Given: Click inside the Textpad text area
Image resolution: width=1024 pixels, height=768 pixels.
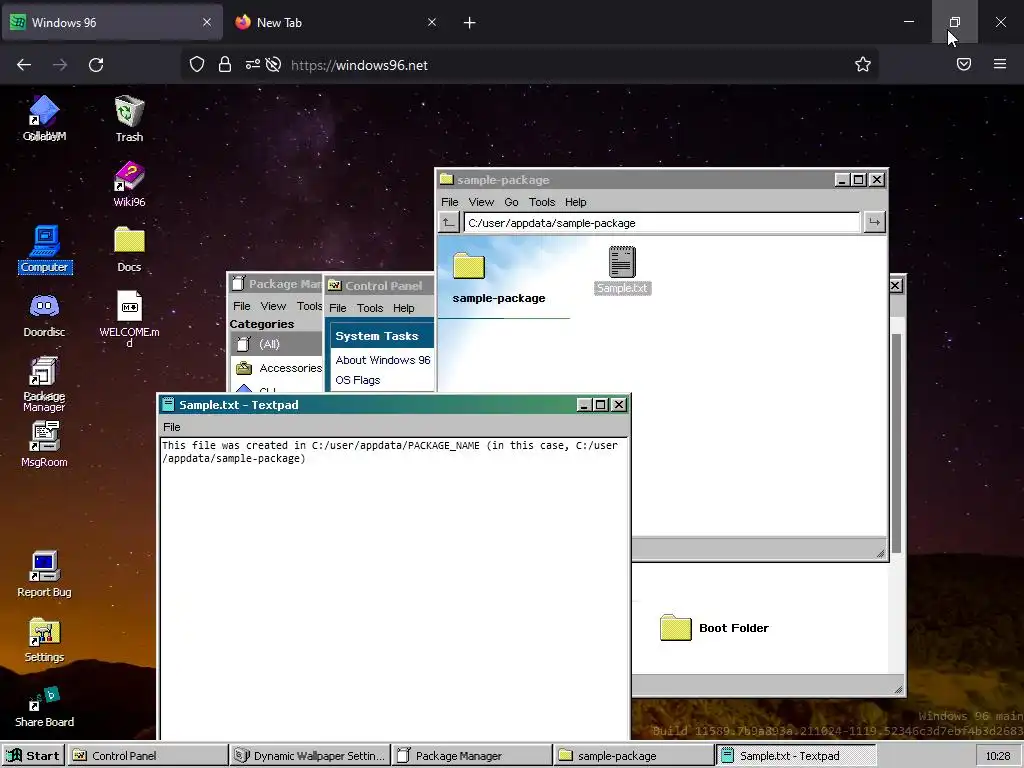Looking at the screenshot, I should [394, 588].
